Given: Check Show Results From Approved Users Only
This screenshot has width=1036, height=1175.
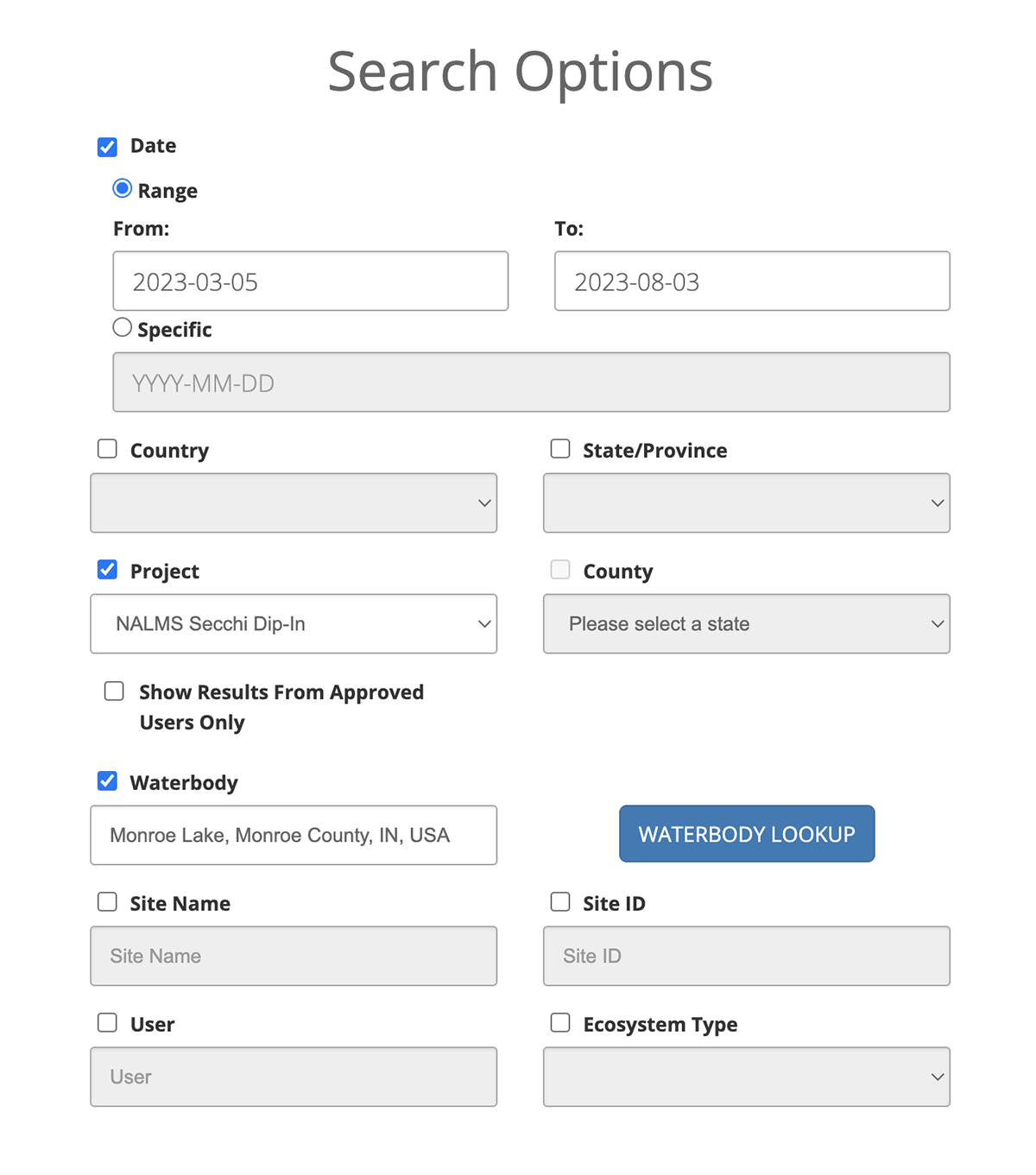Looking at the screenshot, I should point(114,692).
